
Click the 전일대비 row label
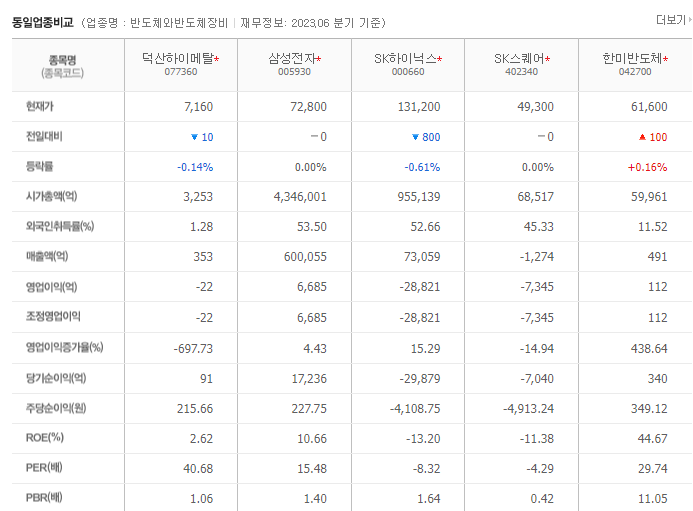pyautogui.click(x=44, y=137)
